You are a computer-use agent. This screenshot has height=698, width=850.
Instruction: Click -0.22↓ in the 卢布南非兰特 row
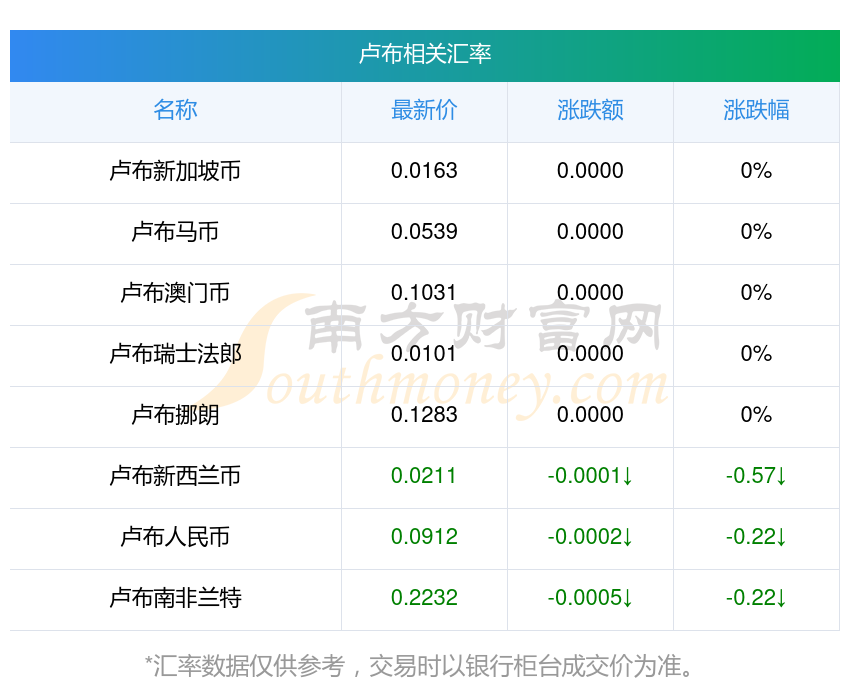(756, 598)
